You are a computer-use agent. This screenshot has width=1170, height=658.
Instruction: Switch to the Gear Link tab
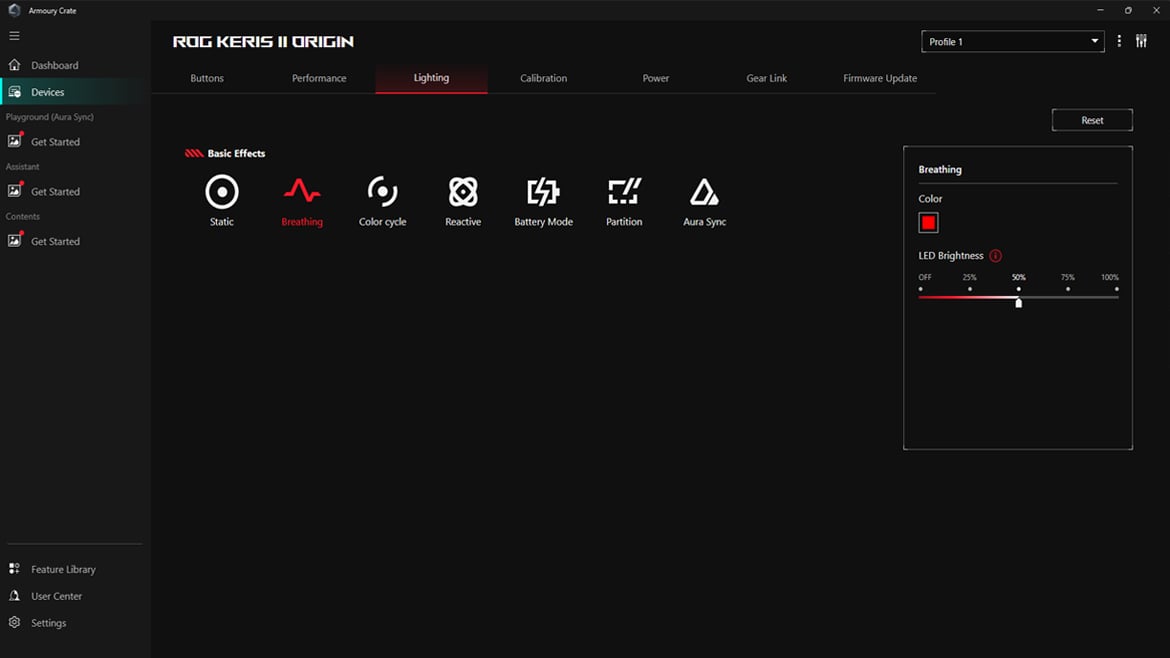pyautogui.click(x=766, y=78)
